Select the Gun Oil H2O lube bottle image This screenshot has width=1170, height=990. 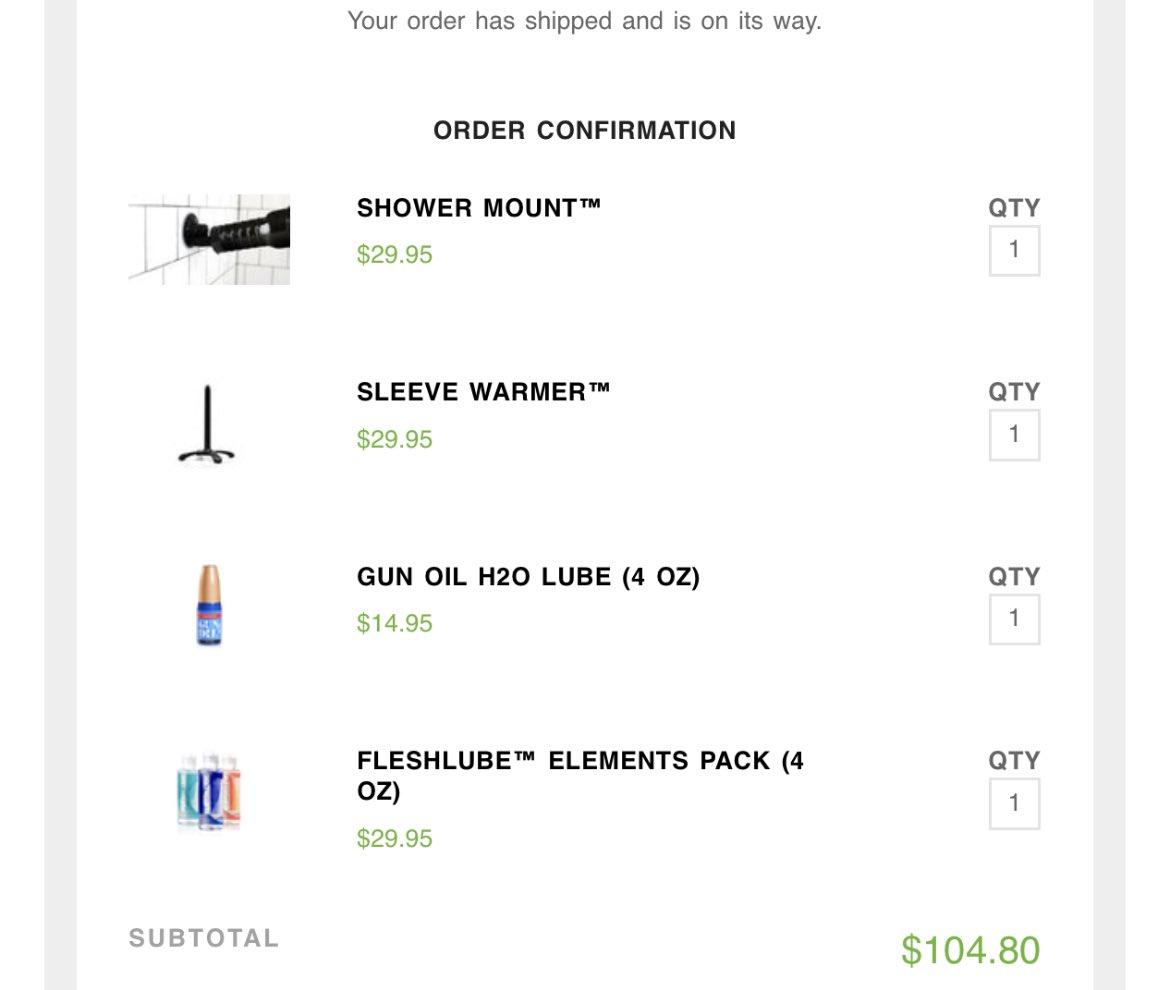coord(209,605)
